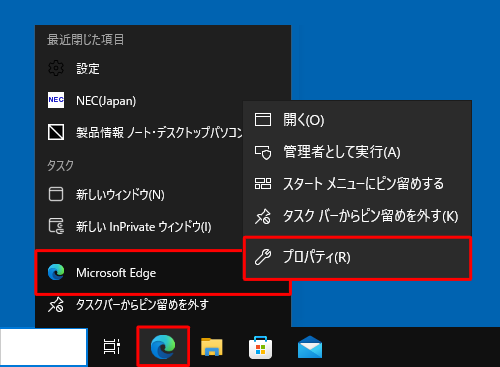The width and height of the screenshot is (500, 367).
Task: Click the InPrivate window icon
Action: 56,226
